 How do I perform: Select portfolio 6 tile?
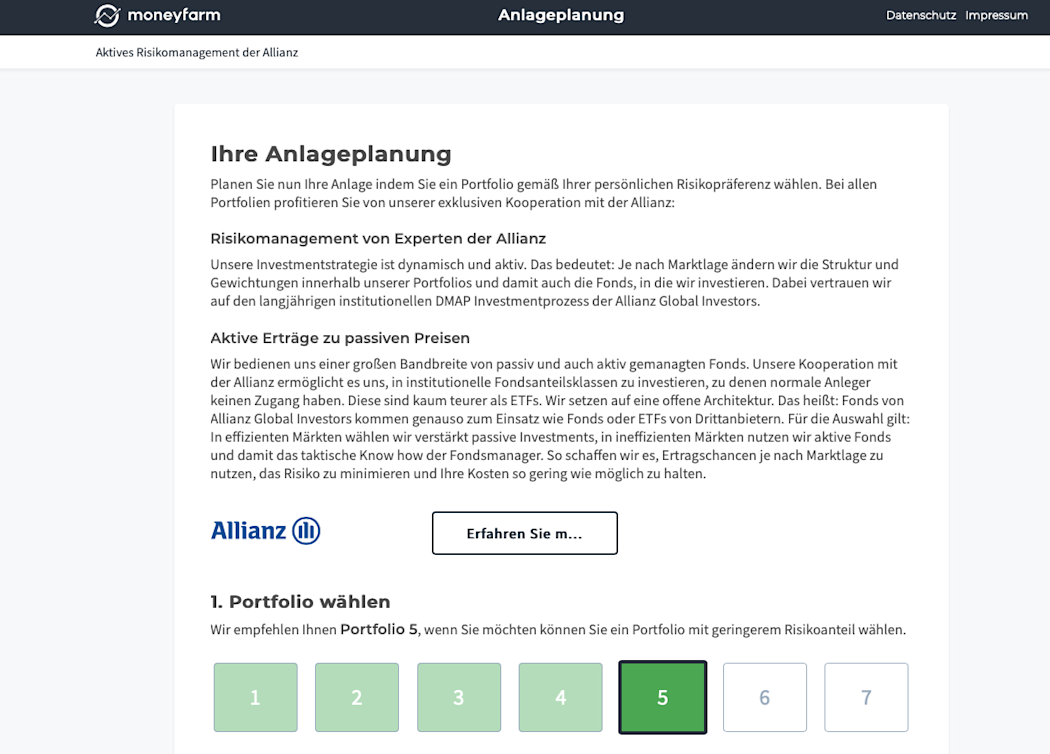click(x=765, y=697)
